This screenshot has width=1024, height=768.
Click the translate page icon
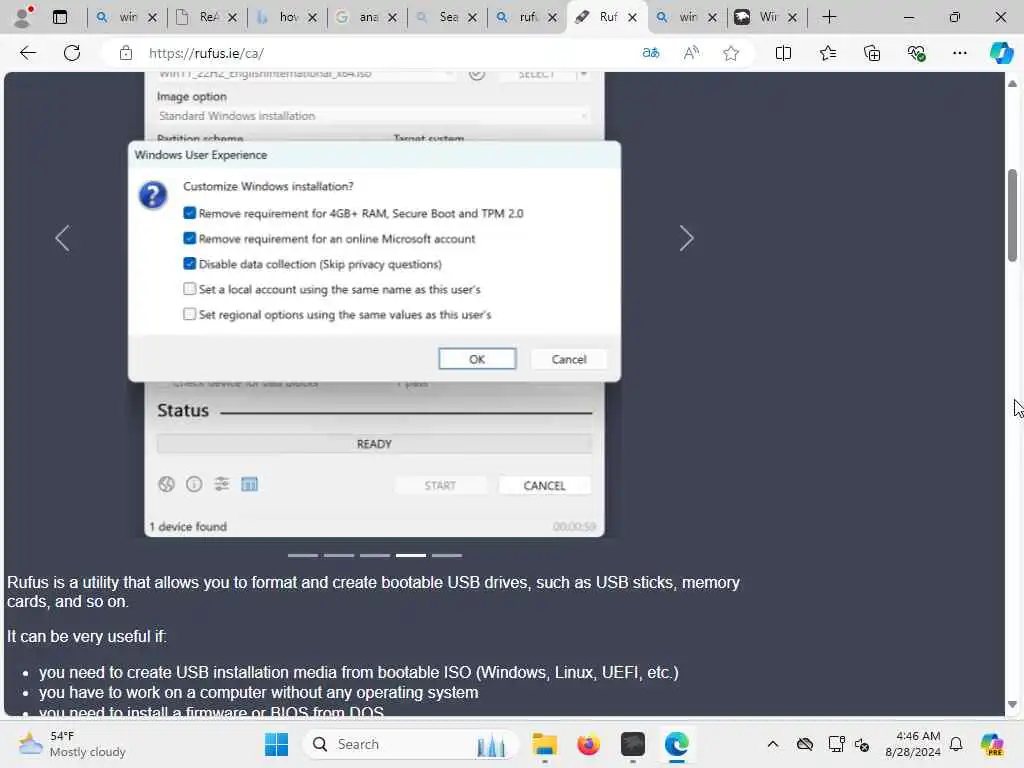[x=650, y=53]
